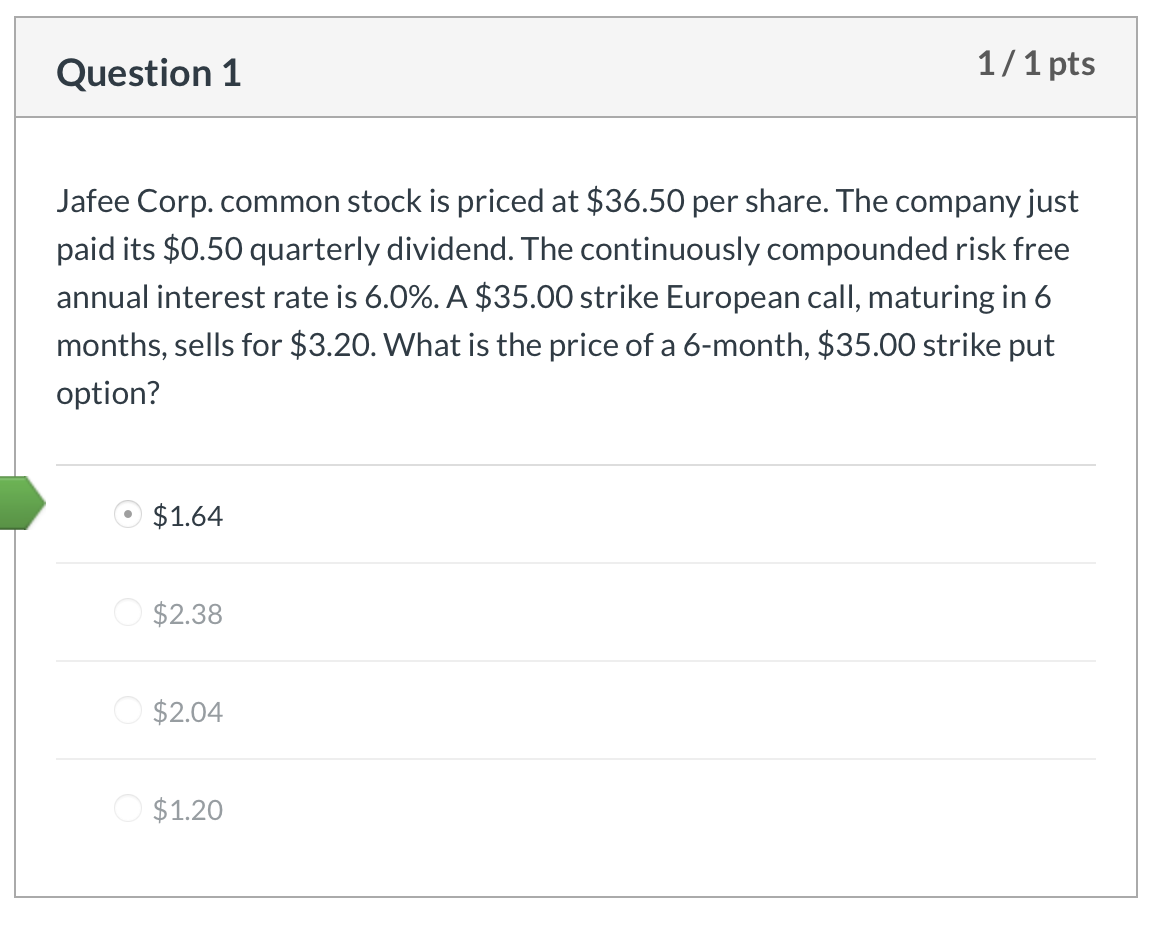Click the green correct-answer arrow marker
The height and width of the screenshot is (930, 1162).
[x=22, y=505]
